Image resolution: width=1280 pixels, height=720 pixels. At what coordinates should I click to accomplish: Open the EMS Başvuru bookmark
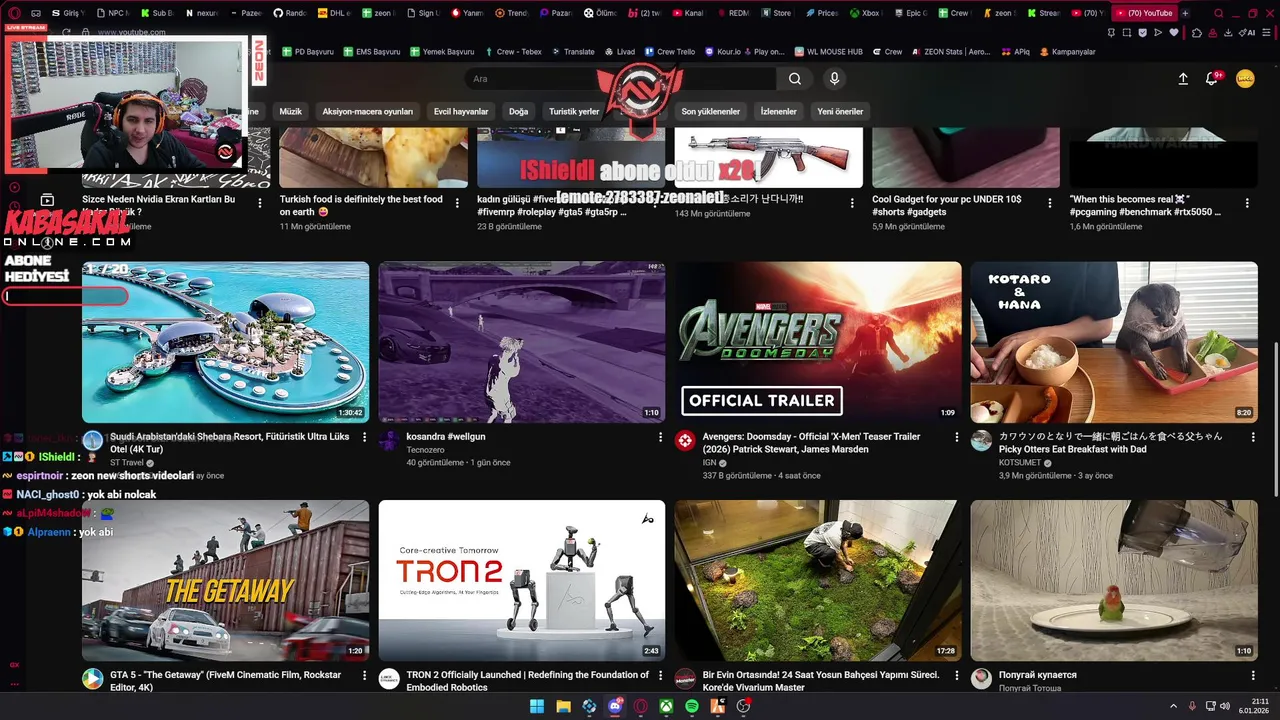point(371,51)
